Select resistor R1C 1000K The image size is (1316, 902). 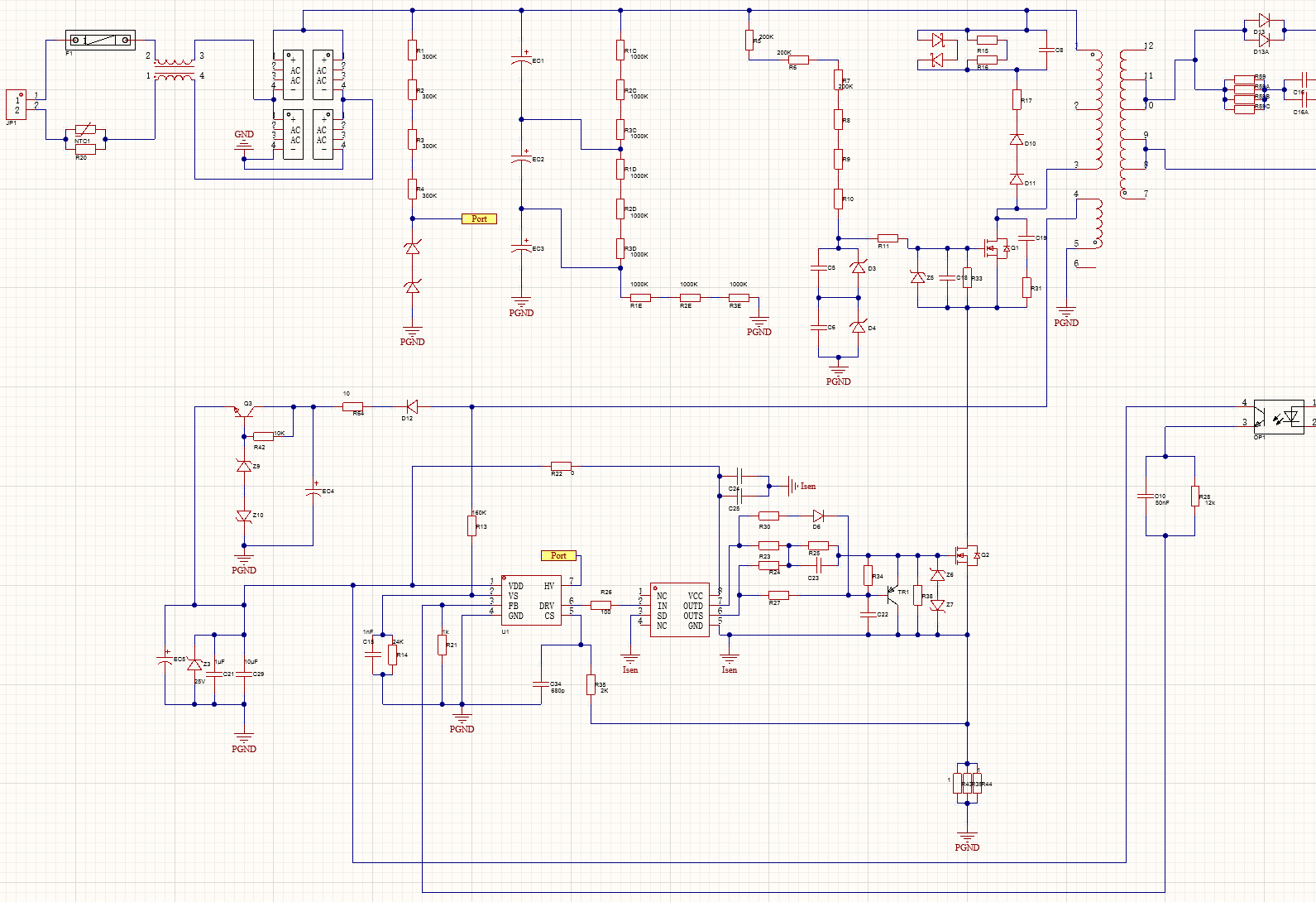click(x=620, y=50)
